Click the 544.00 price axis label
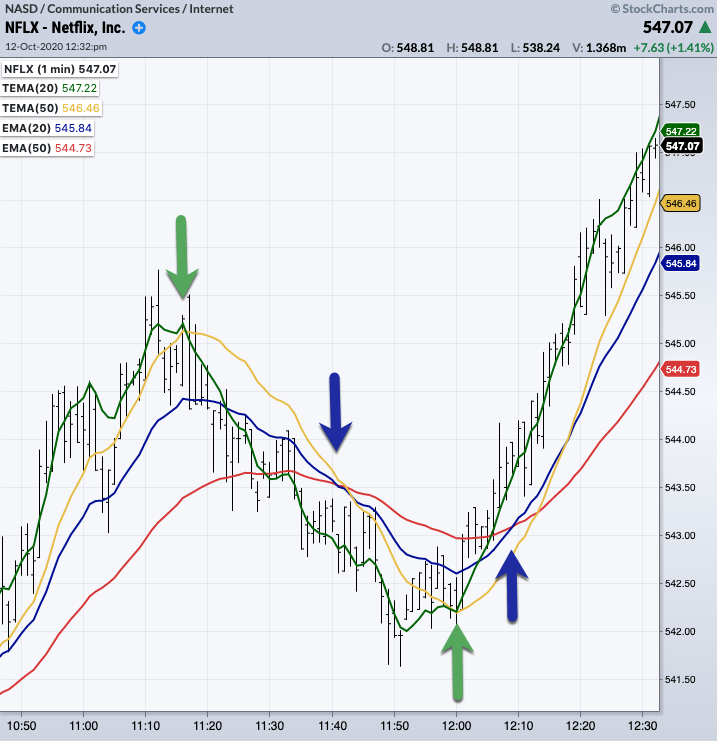The height and width of the screenshot is (741, 717). point(680,439)
